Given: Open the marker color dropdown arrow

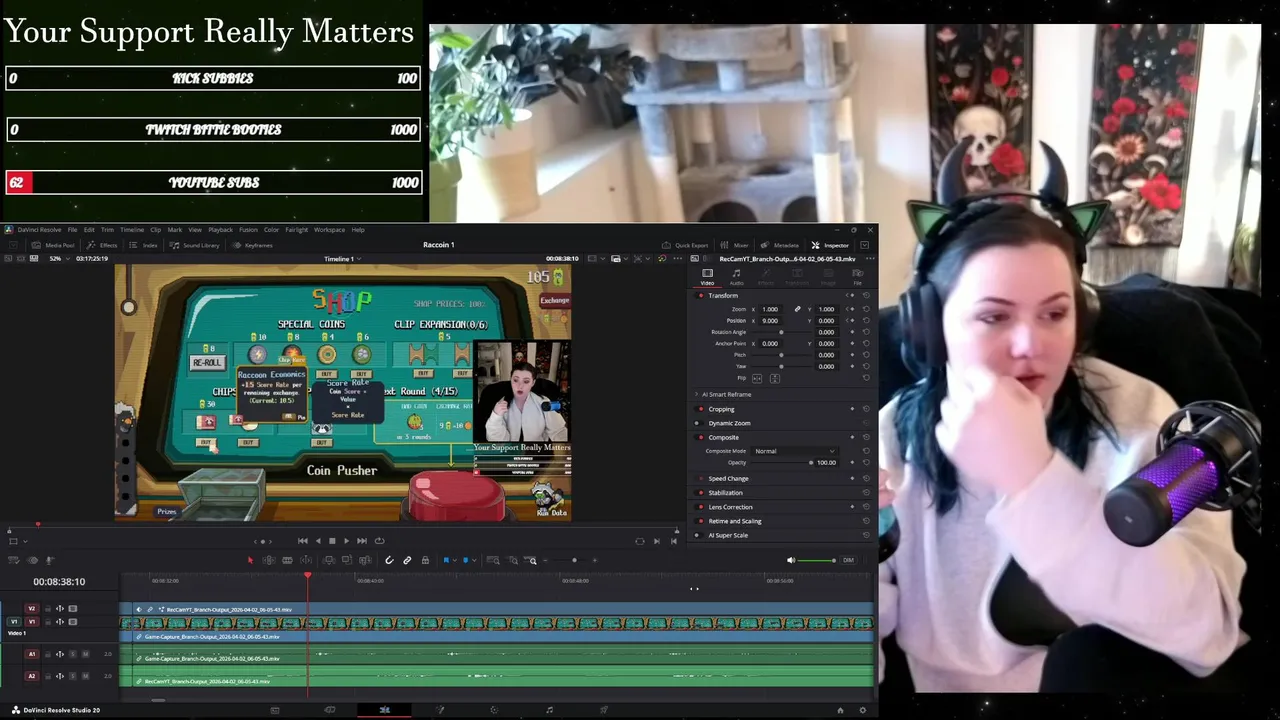Looking at the screenshot, I should (474, 560).
